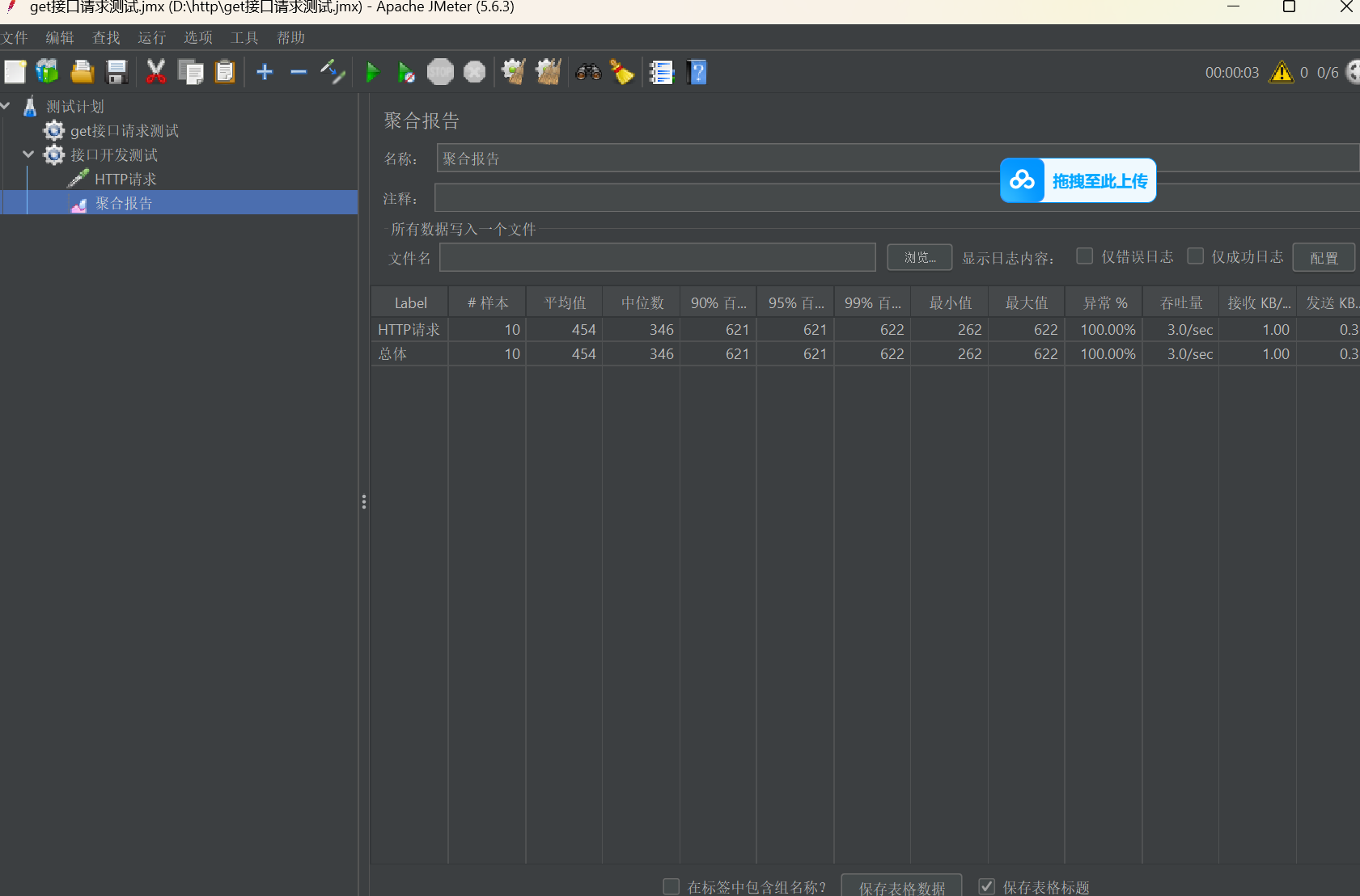Click the 拖拽至此上传 upload button
The height and width of the screenshot is (896, 1360).
(1078, 180)
